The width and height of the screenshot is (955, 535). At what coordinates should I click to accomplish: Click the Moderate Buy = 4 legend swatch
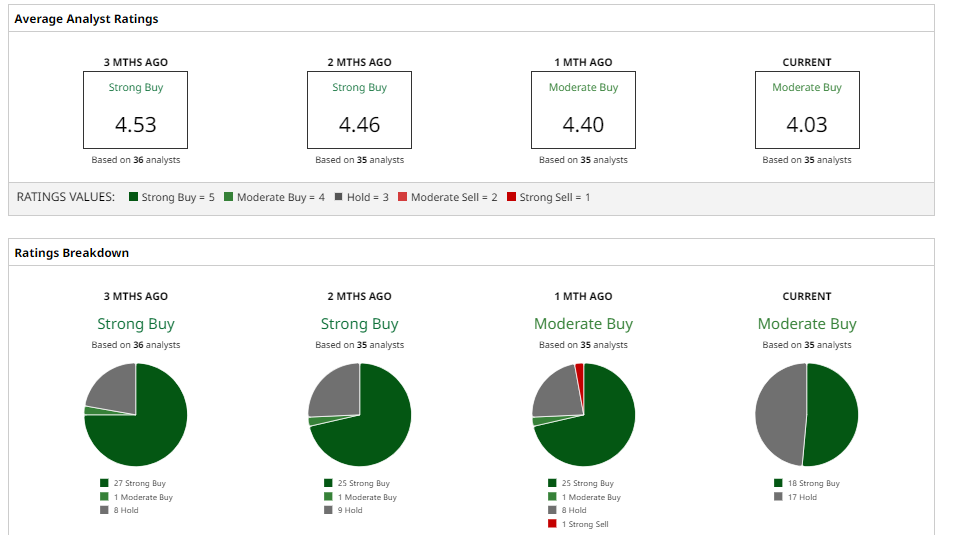[228, 198]
